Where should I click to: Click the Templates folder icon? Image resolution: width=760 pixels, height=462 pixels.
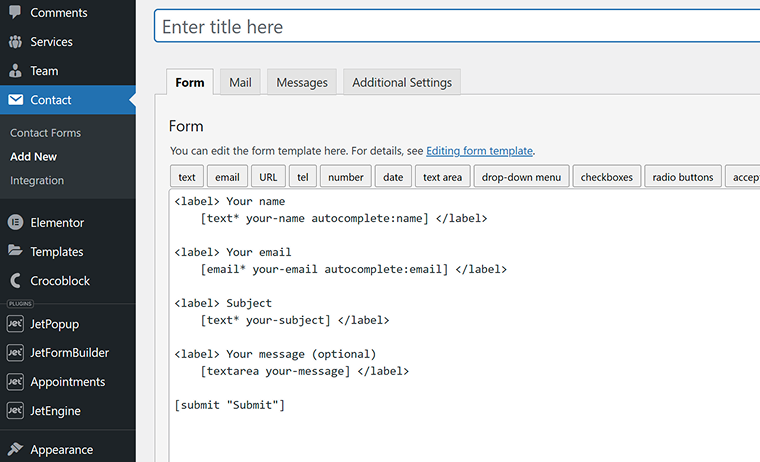pos(15,251)
